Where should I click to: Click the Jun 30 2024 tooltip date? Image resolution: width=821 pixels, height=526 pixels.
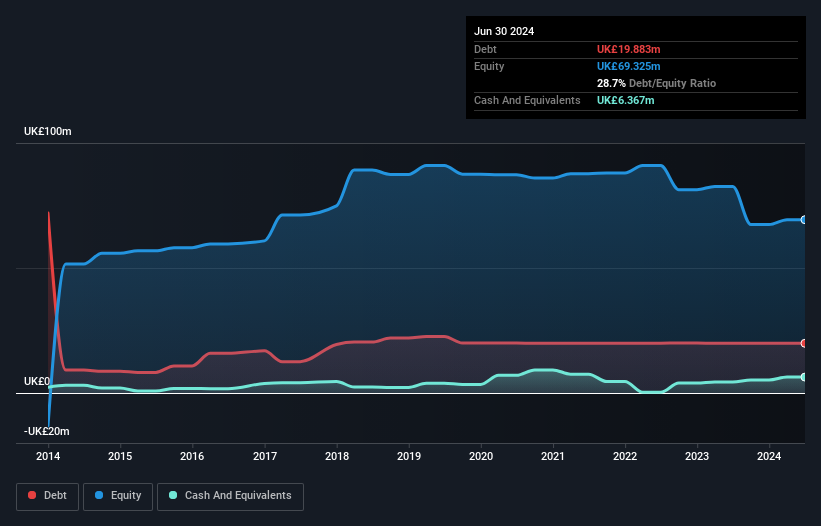click(504, 31)
